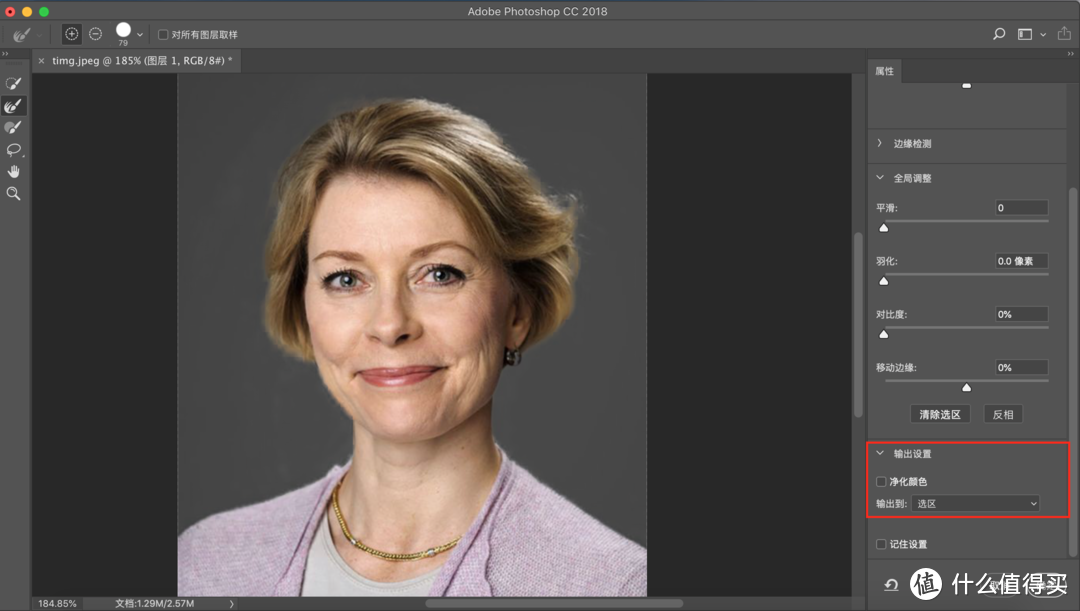Enable the 净化颜色 checkbox
The image size is (1080, 611).
tap(881, 481)
